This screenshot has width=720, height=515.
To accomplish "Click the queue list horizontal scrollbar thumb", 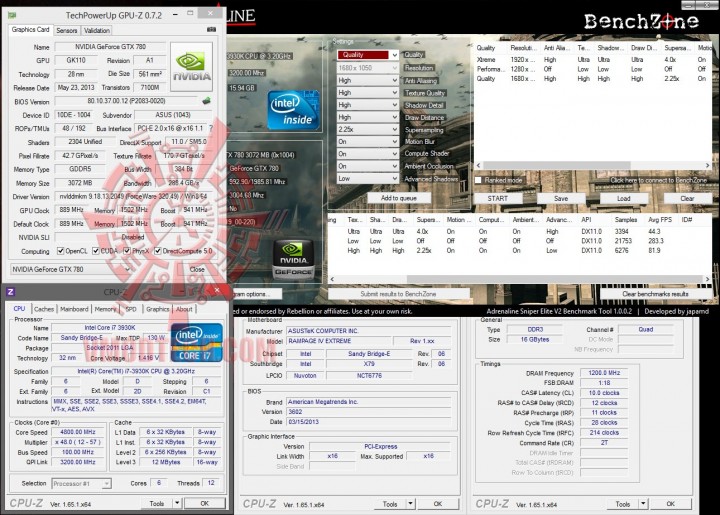I will (557, 165).
